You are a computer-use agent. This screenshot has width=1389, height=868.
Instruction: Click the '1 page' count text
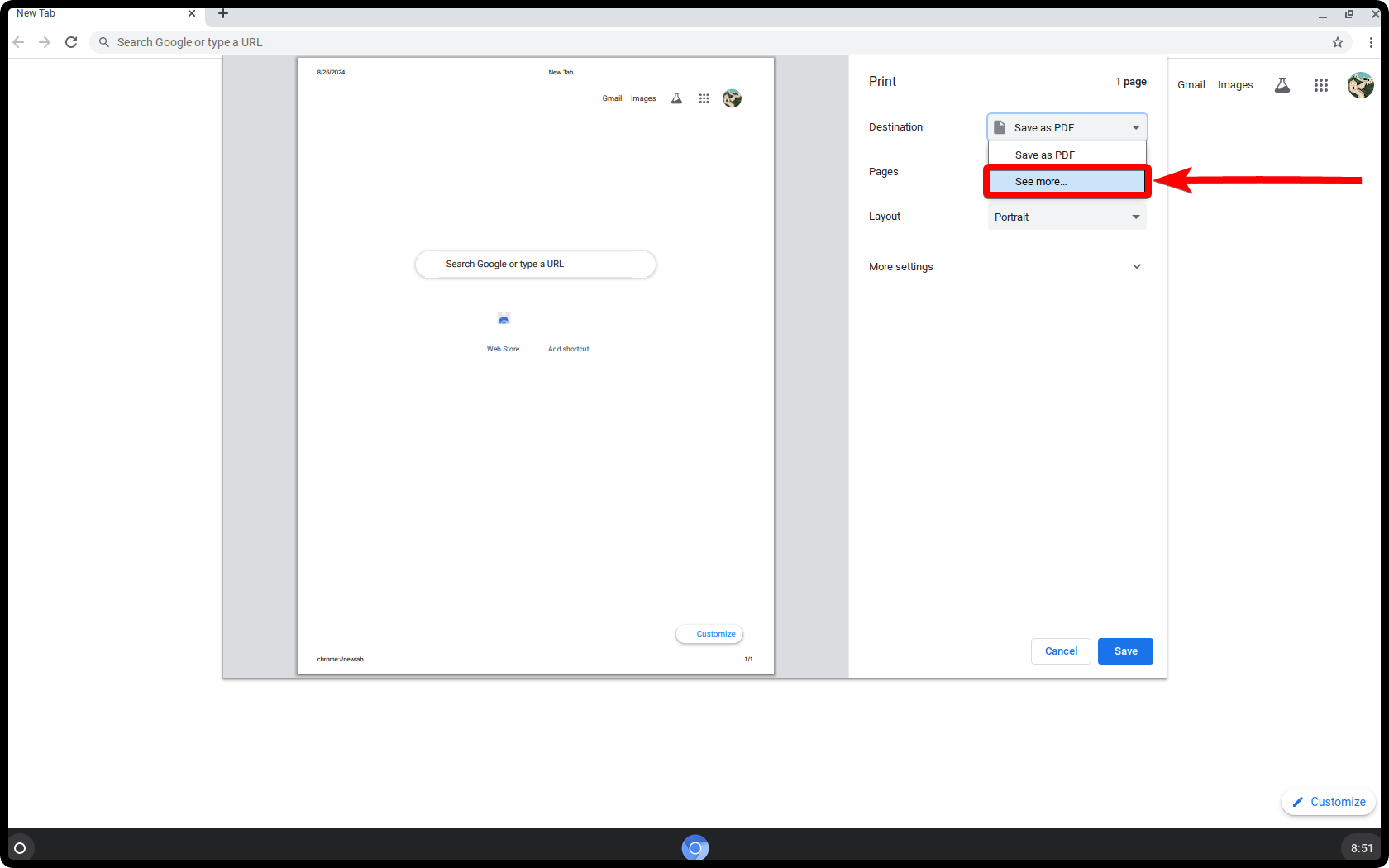[x=1131, y=82]
